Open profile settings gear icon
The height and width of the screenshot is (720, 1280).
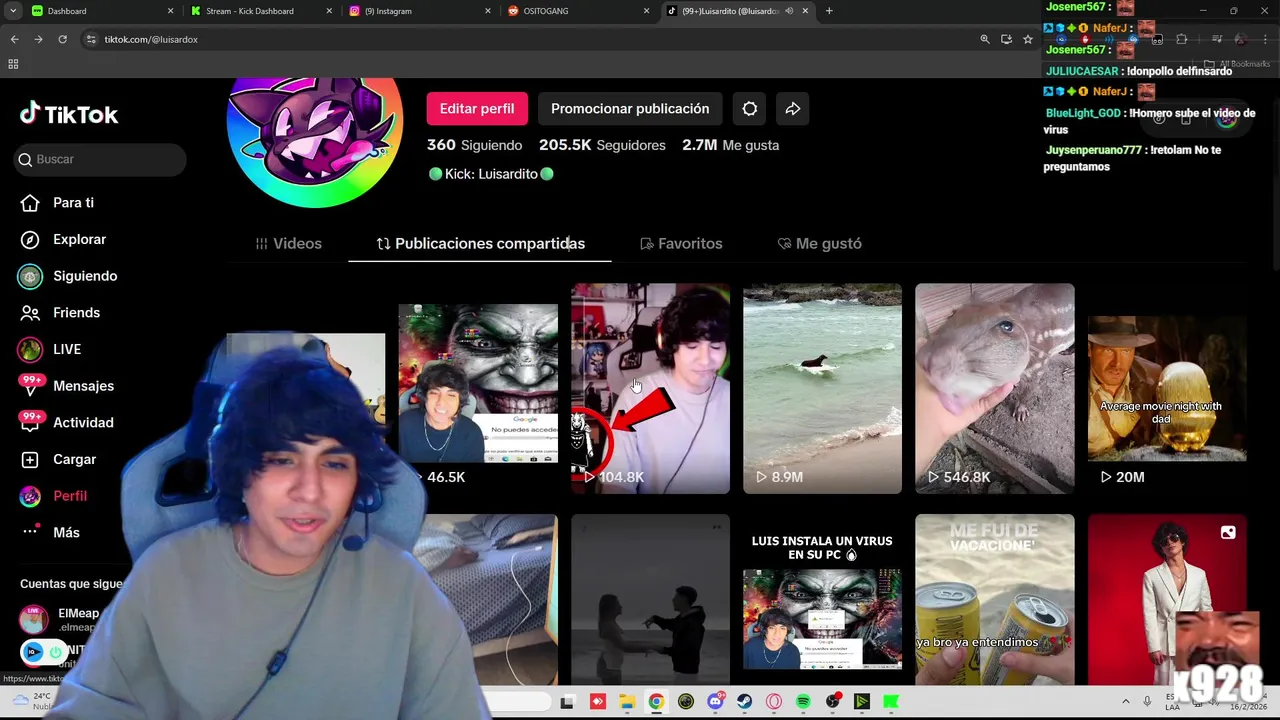(x=750, y=108)
